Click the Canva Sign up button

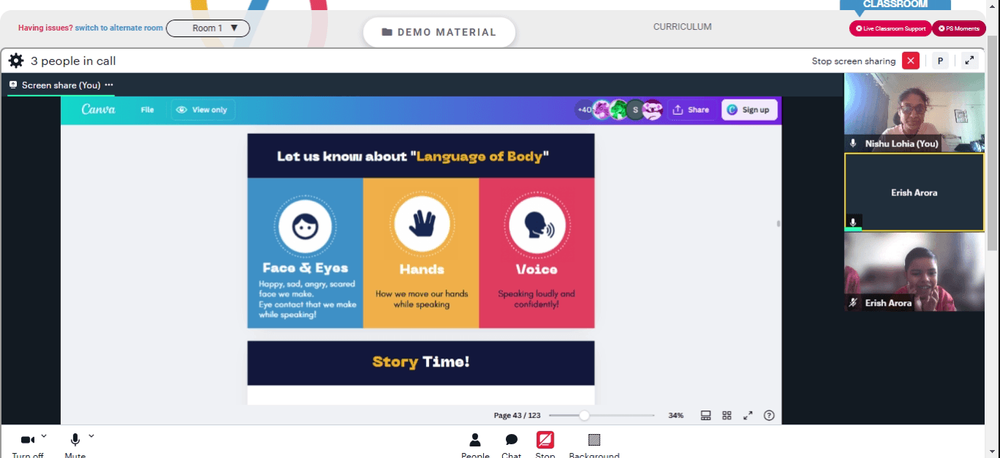[x=749, y=110]
